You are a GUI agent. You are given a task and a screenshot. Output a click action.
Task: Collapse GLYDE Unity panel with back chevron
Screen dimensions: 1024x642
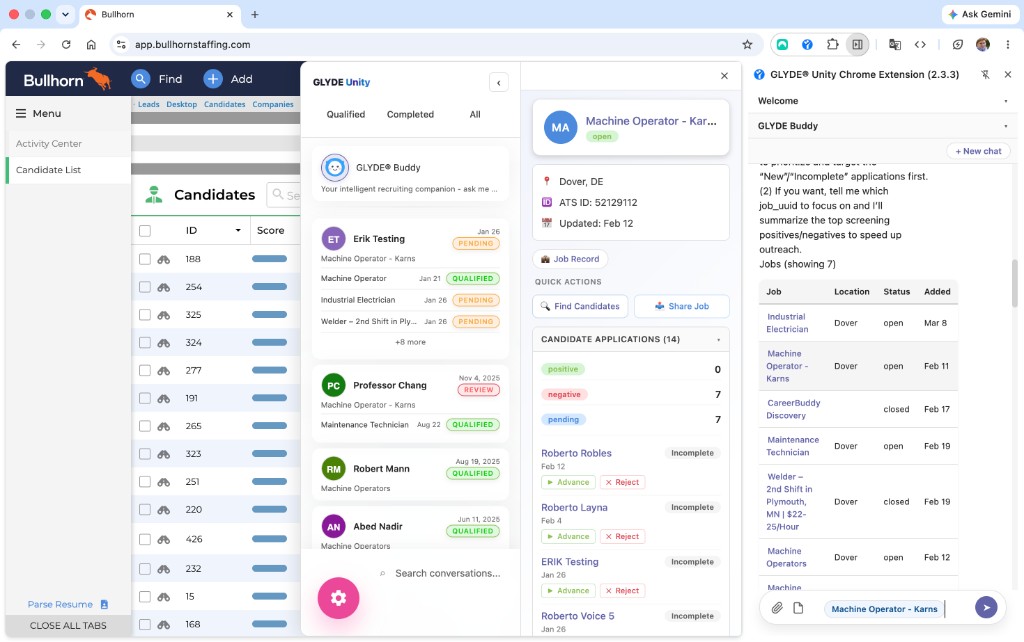pos(498,82)
